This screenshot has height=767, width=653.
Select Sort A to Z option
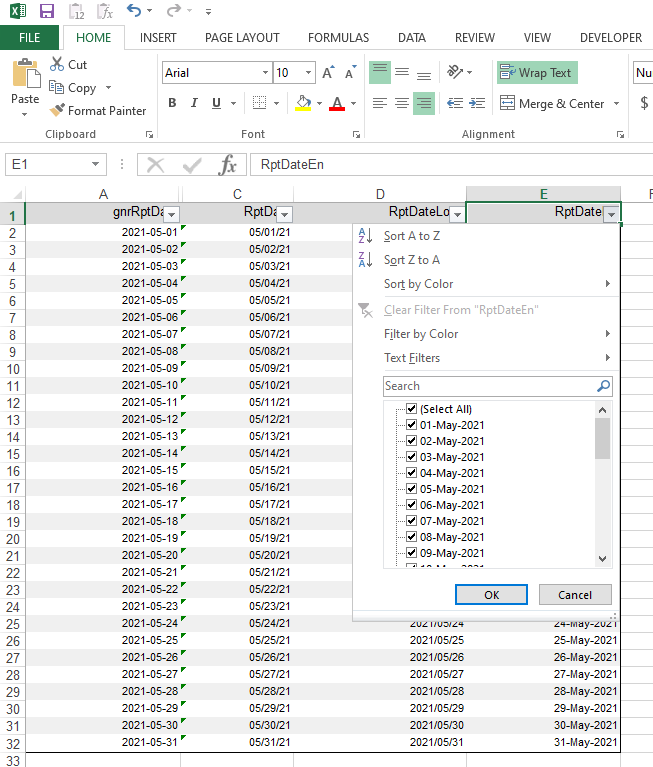411,236
